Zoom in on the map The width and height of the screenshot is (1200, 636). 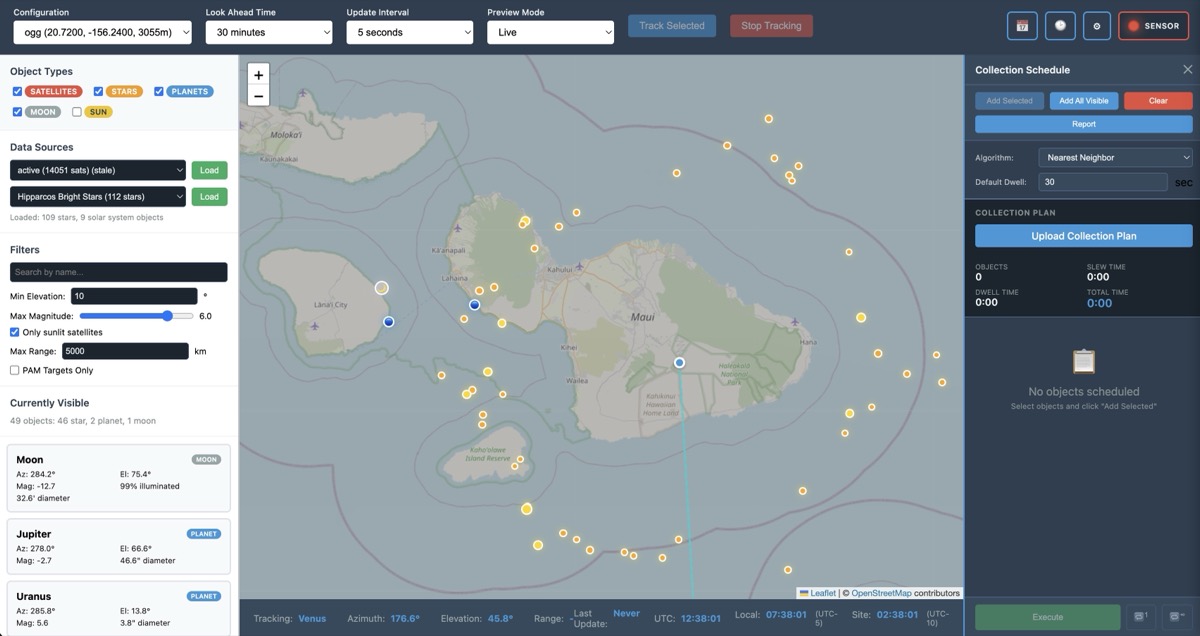click(258, 75)
